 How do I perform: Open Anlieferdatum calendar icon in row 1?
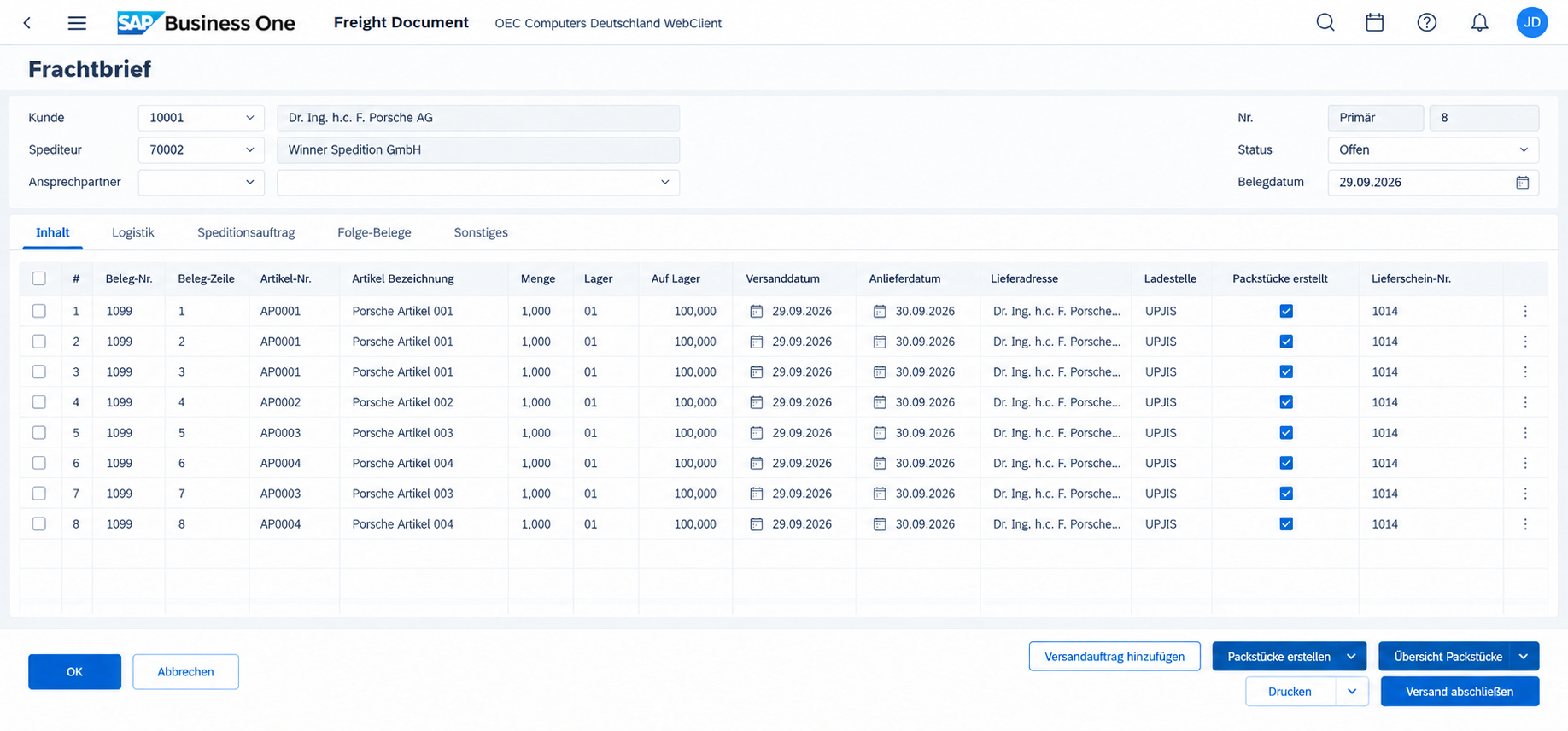[880, 312]
